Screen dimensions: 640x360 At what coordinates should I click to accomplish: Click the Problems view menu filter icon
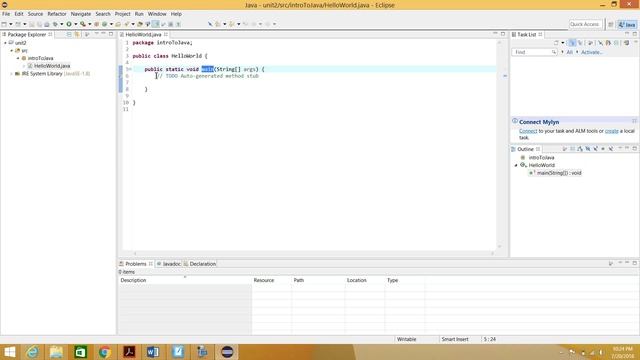click(611, 264)
